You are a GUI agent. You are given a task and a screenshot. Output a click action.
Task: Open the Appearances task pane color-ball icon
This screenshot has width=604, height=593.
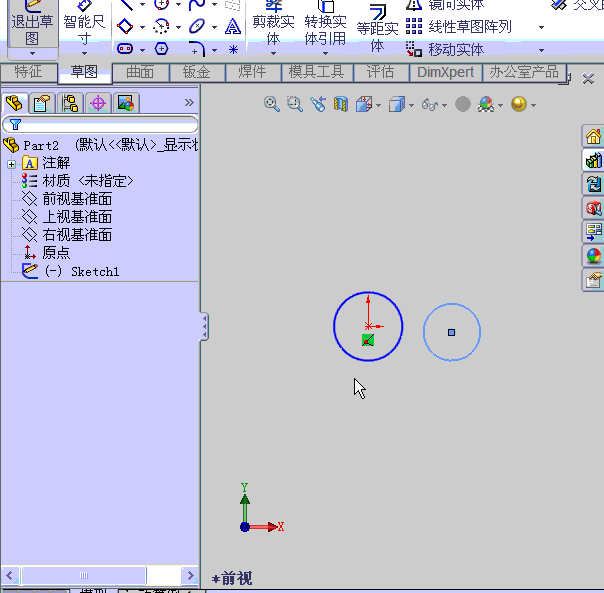click(593, 256)
